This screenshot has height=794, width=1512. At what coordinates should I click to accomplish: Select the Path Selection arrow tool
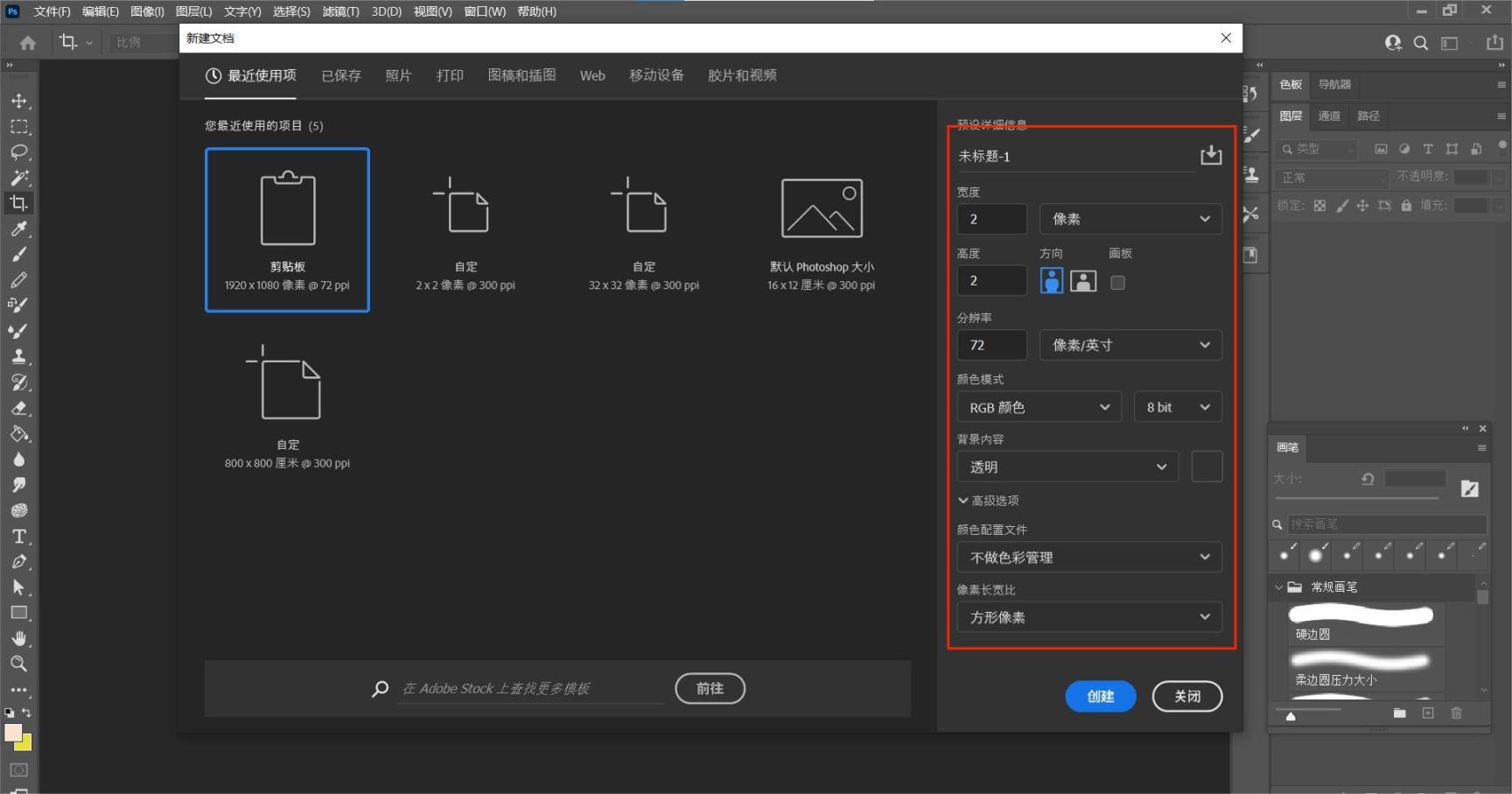[18, 587]
